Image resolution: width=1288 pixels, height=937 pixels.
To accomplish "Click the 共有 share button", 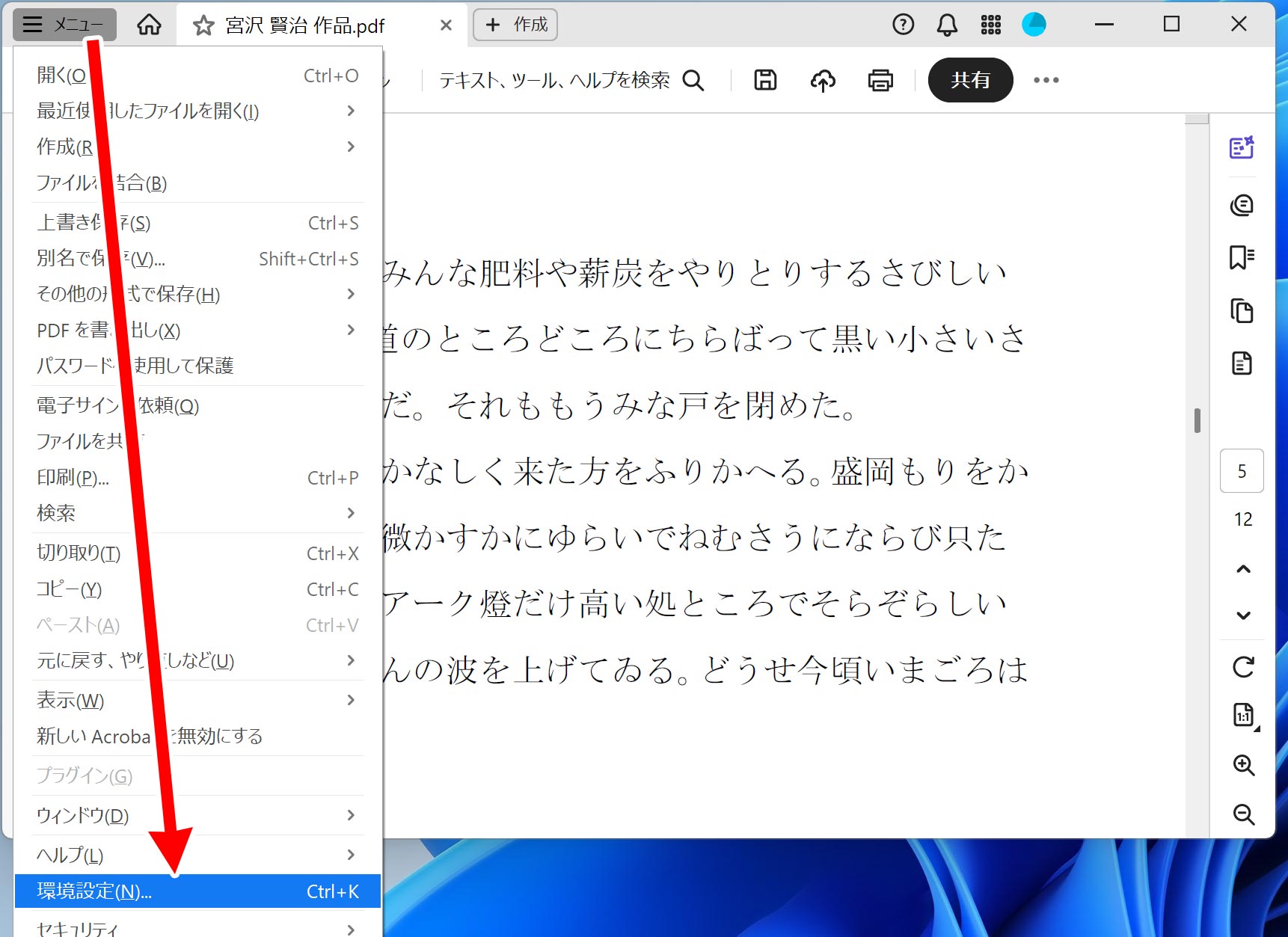I will pos(970,80).
